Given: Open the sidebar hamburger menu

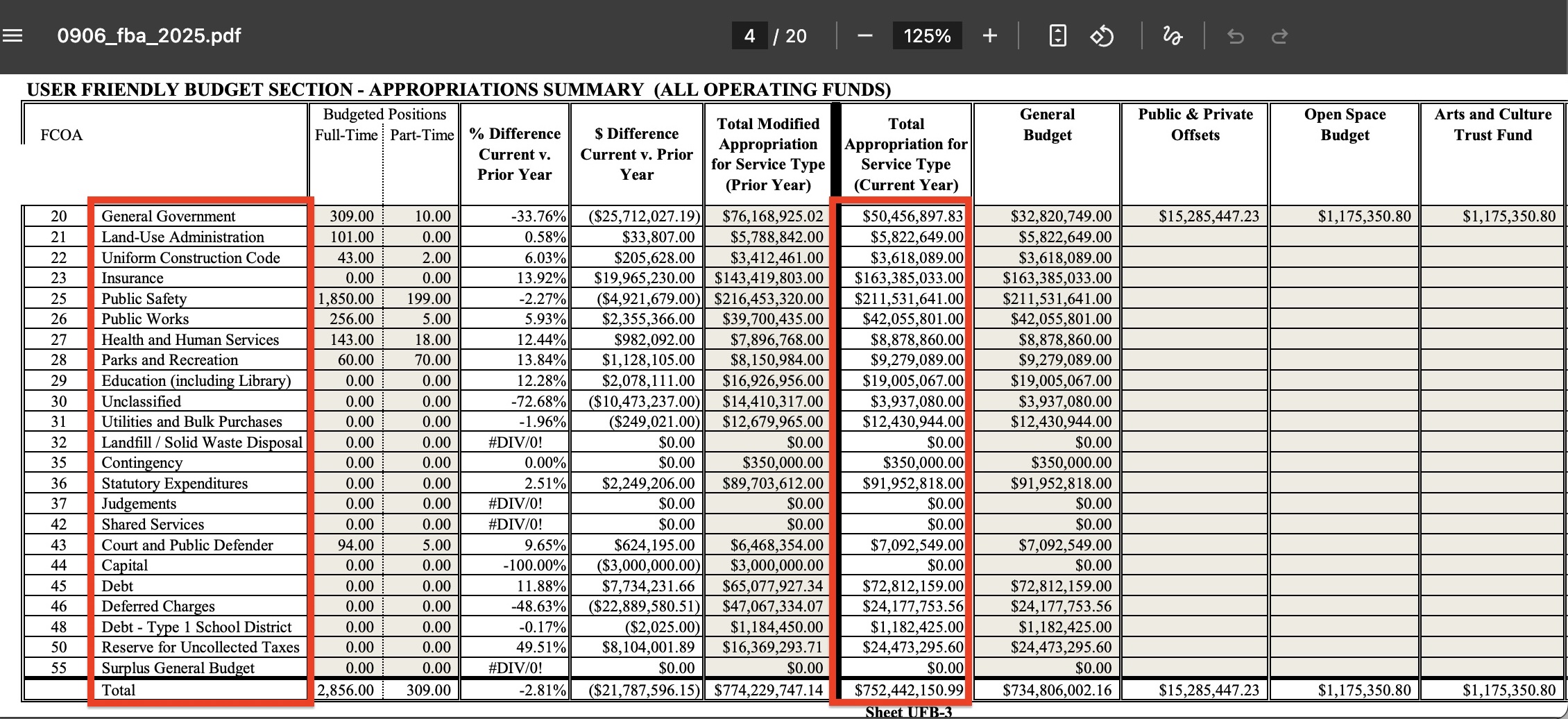Looking at the screenshot, I should (12, 35).
